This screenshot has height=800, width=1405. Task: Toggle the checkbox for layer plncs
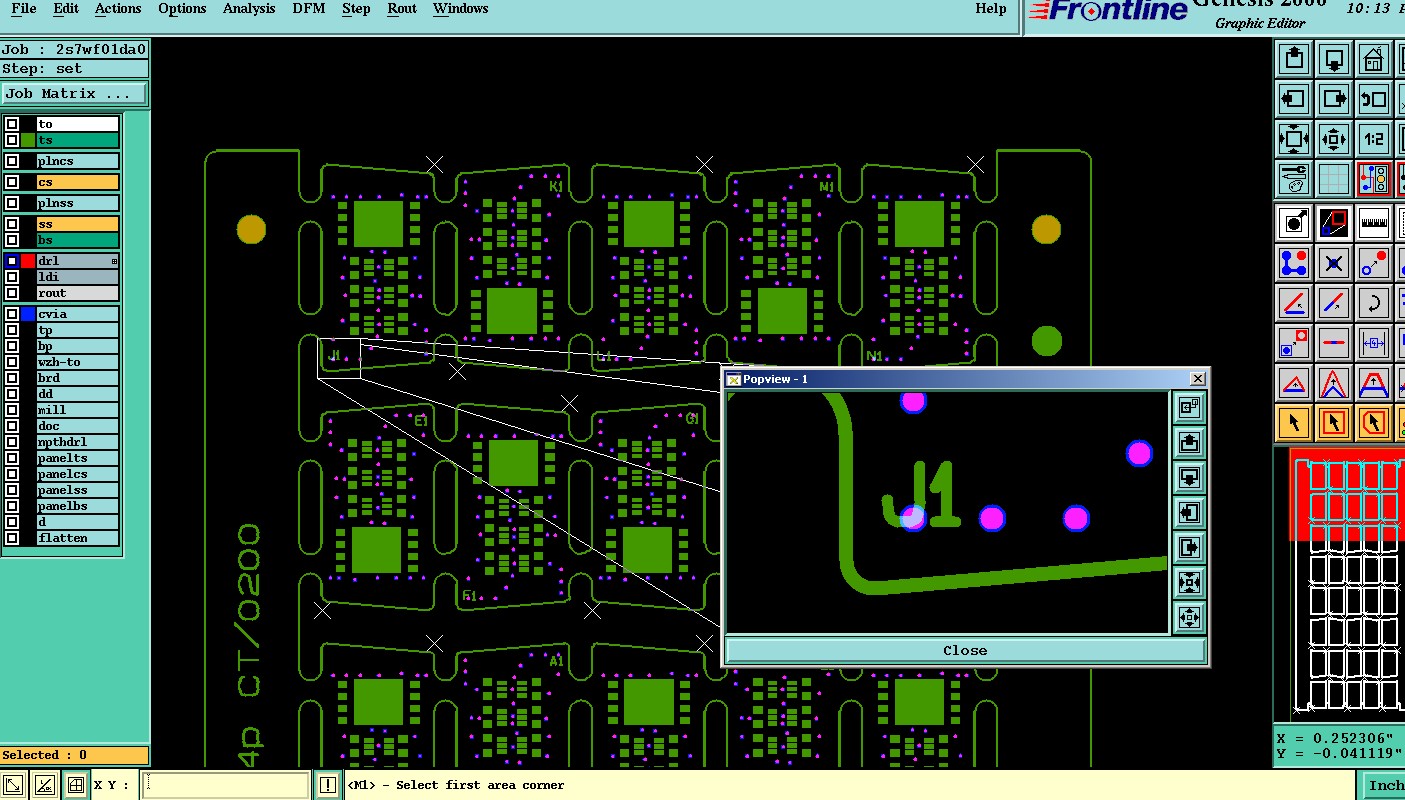pos(12,161)
